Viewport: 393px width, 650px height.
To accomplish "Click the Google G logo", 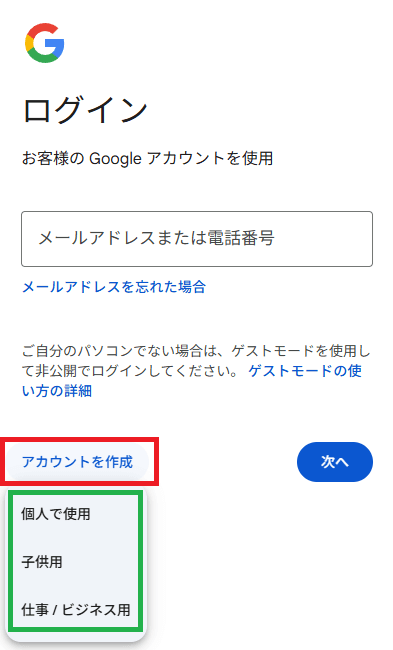I will (x=45, y=43).
